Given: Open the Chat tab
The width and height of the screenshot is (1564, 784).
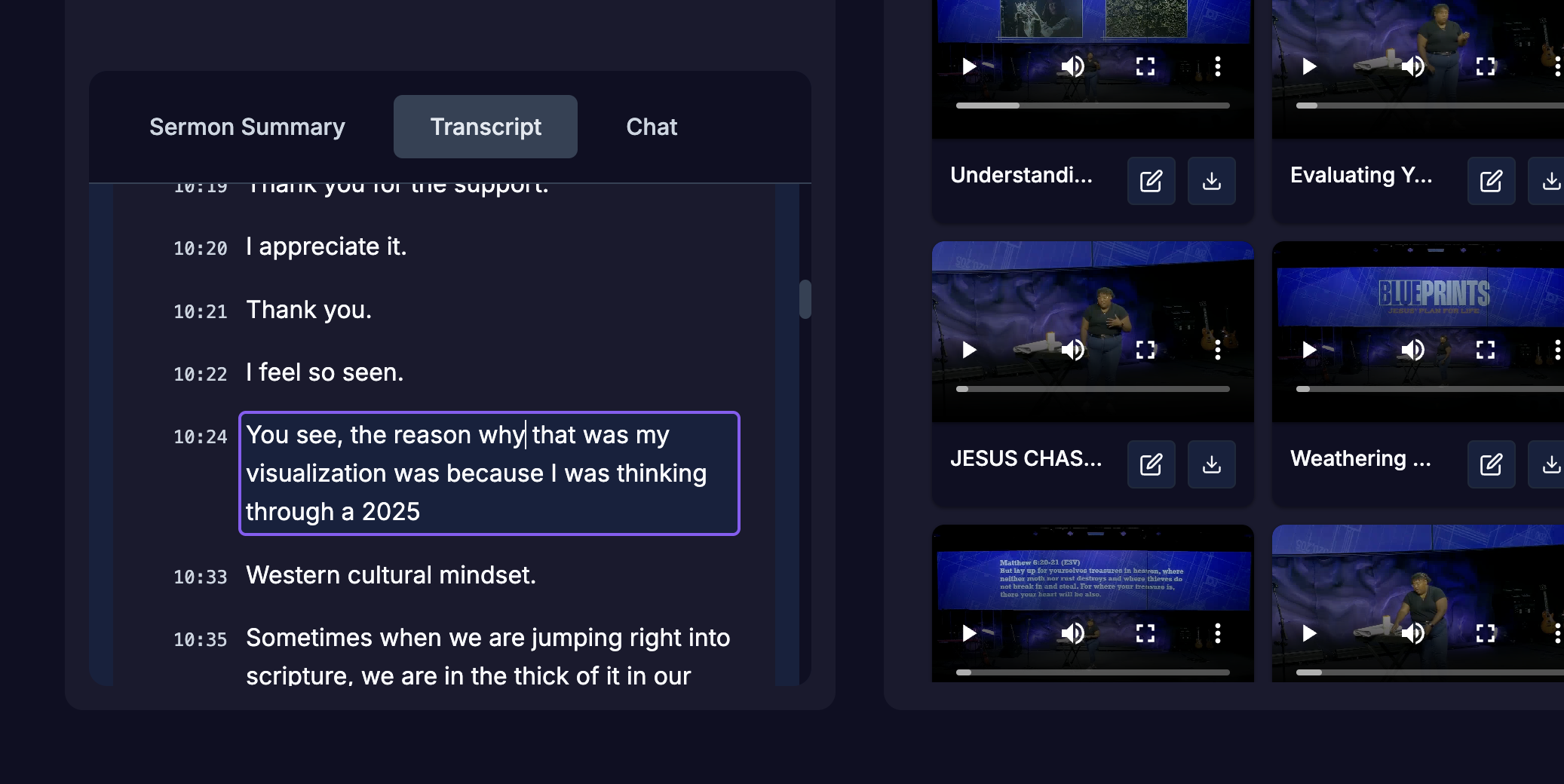Looking at the screenshot, I should (652, 127).
